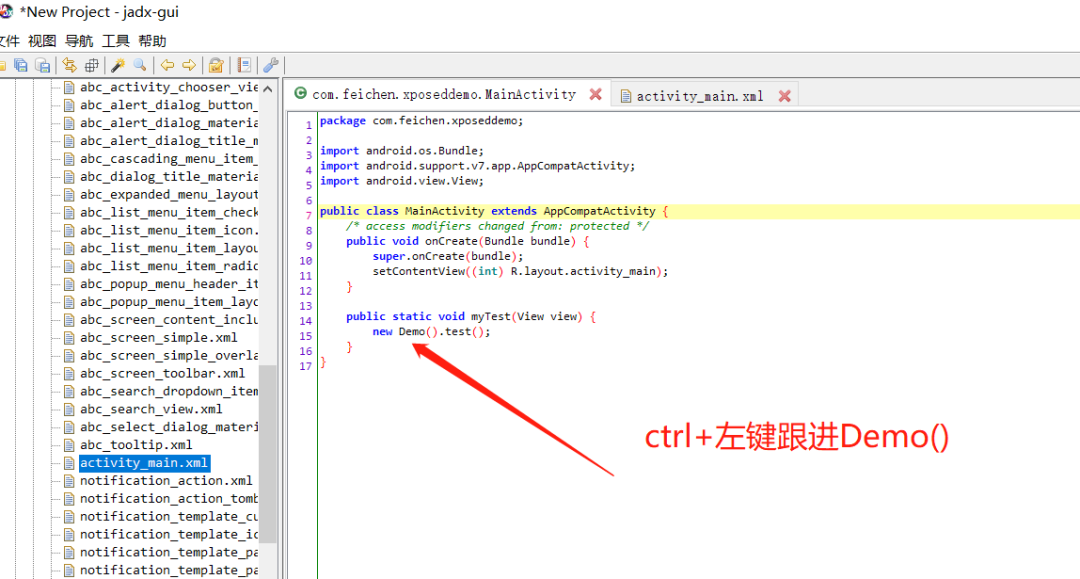This screenshot has height=579, width=1080.
Task: Click the myTest method name
Action: [x=490, y=316]
